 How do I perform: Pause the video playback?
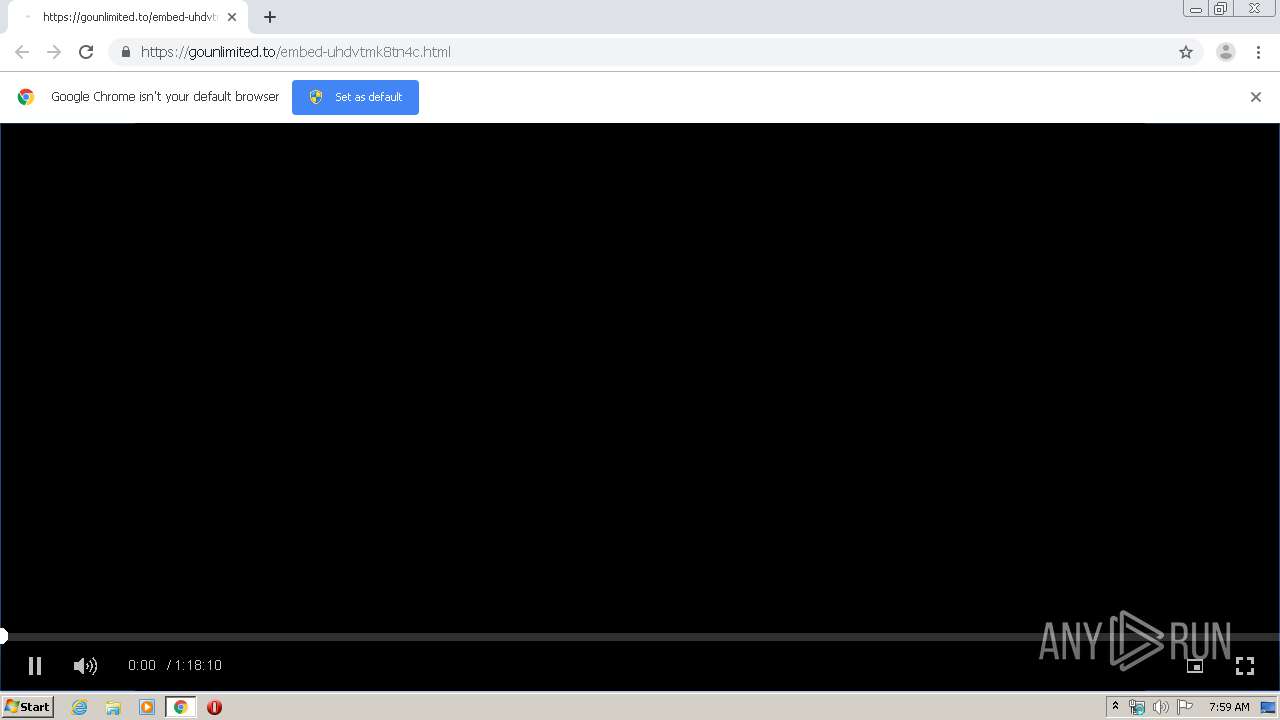(x=35, y=665)
